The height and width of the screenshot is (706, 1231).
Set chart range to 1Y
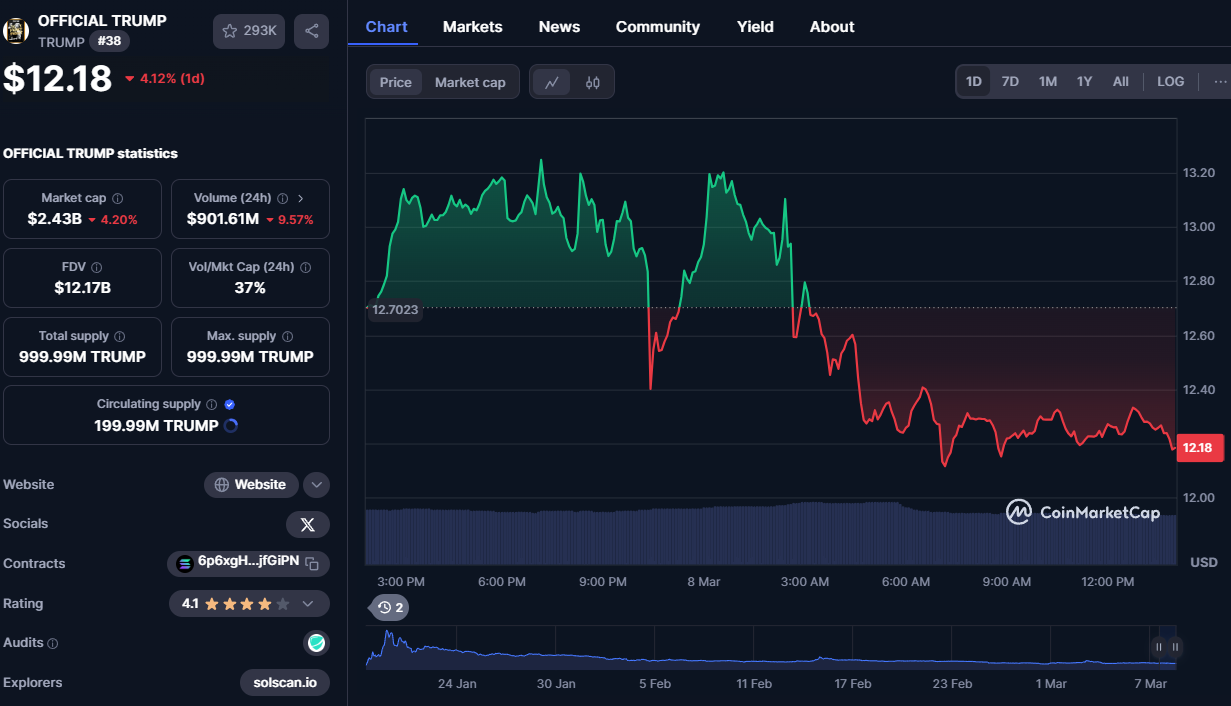[1085, 82]
